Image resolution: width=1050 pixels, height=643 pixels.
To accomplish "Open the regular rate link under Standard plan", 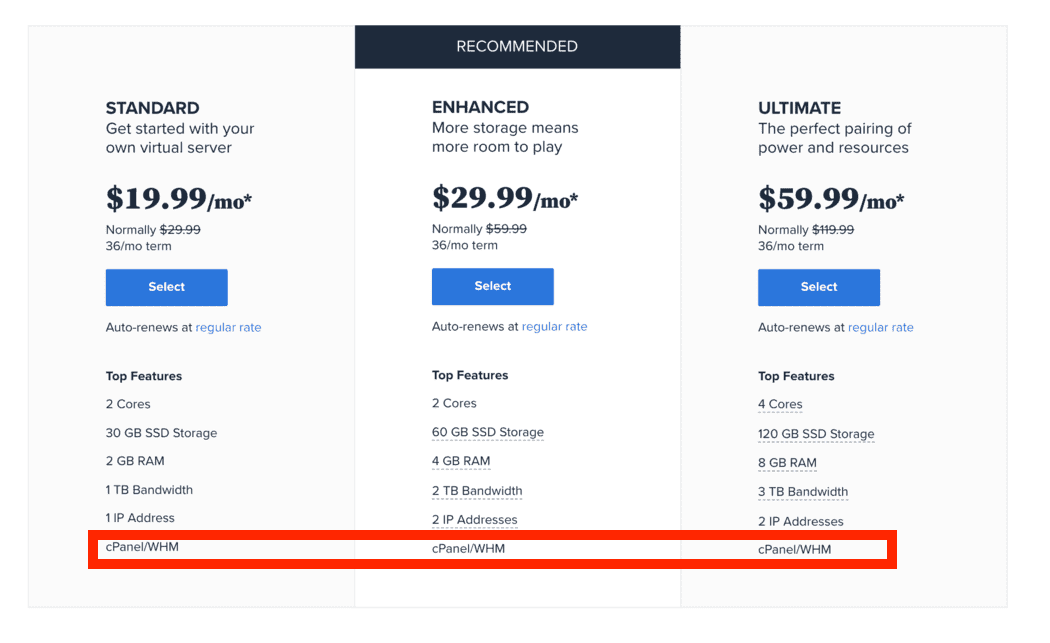I will 228,327.
